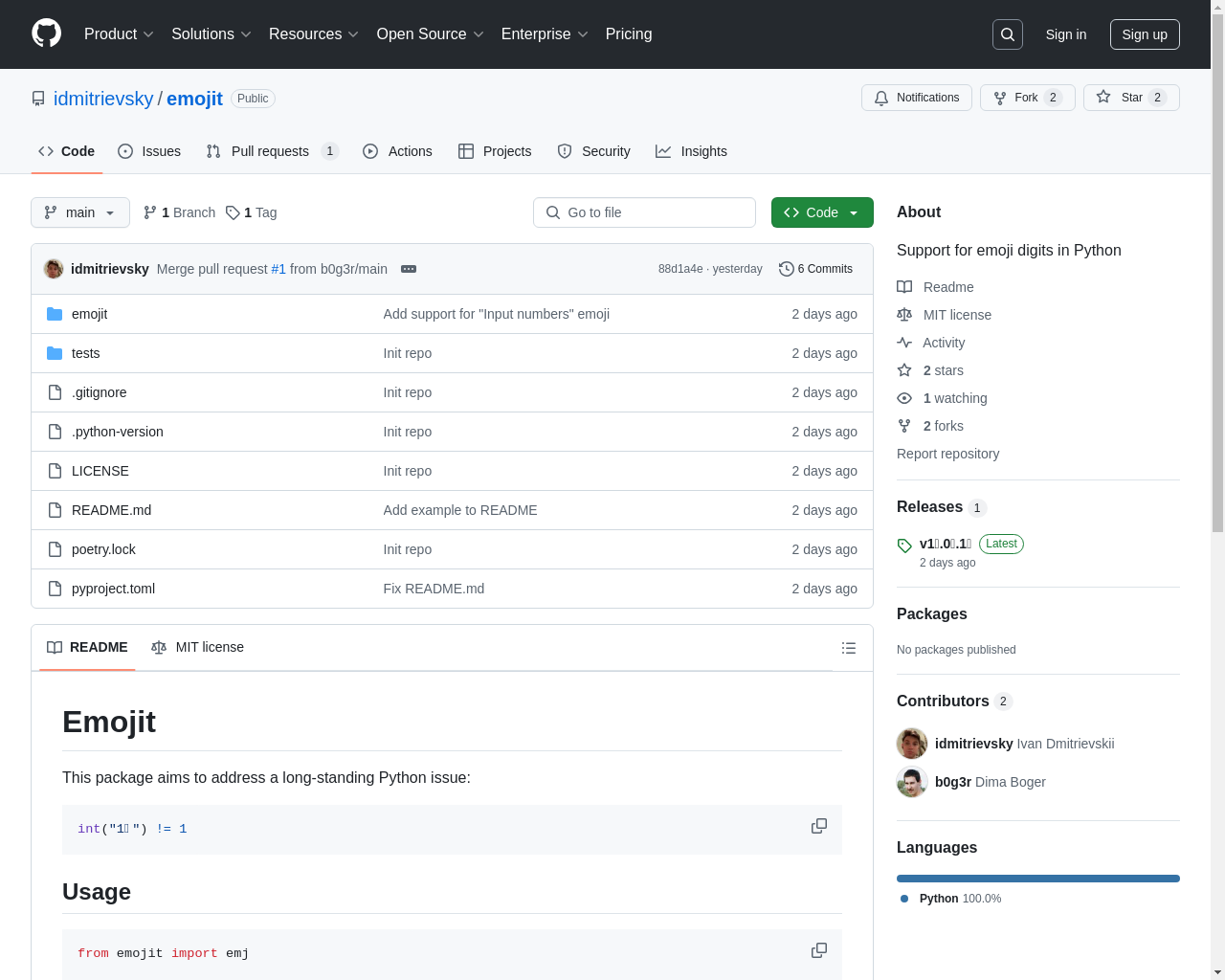Open the Solutions dropdown menu
This screenshot has height=980, width=1225.
212,34
